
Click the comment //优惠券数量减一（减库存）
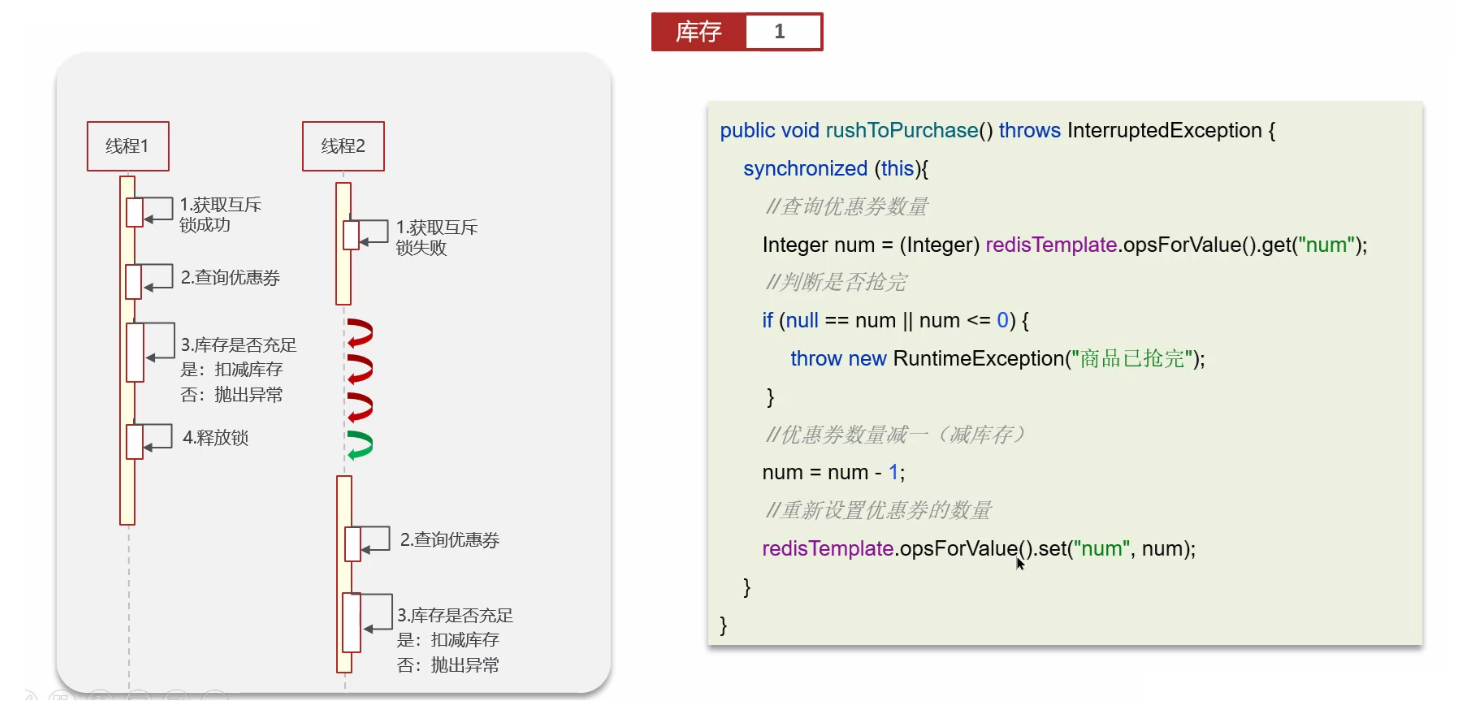(896, 435)
